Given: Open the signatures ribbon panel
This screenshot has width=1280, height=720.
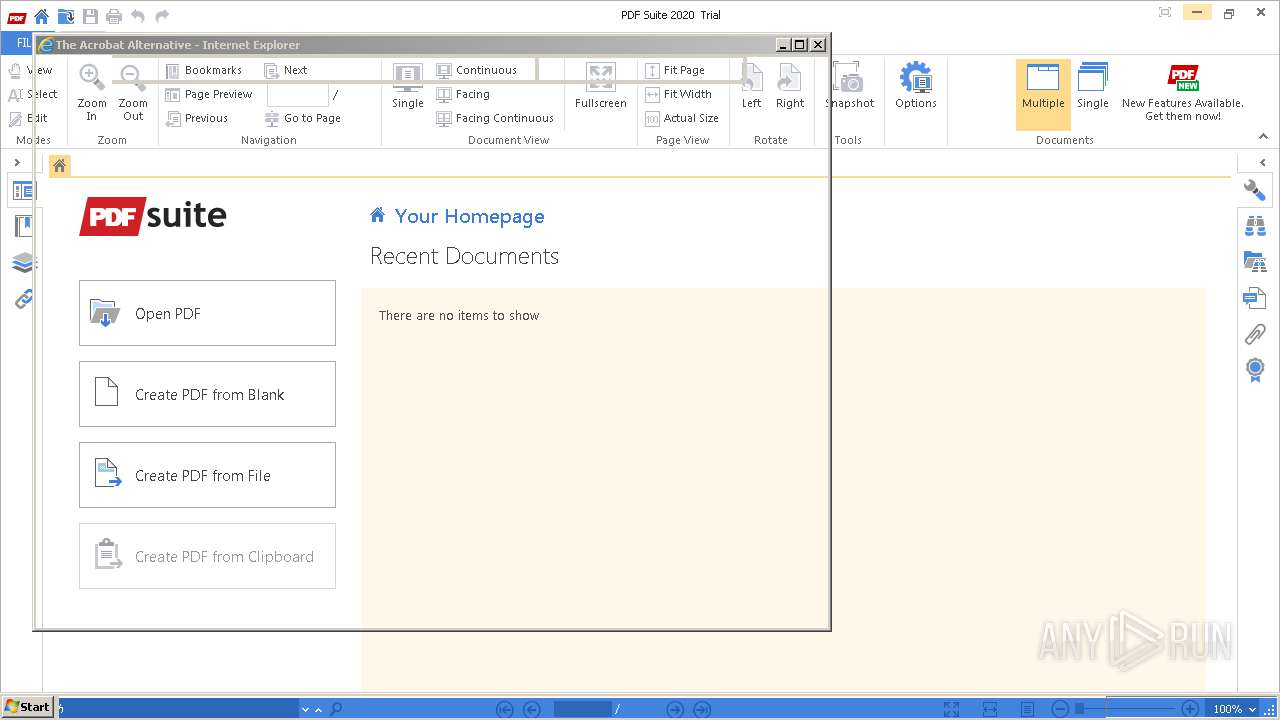Looking at the screenshot, I should [x=1255, y=370].
